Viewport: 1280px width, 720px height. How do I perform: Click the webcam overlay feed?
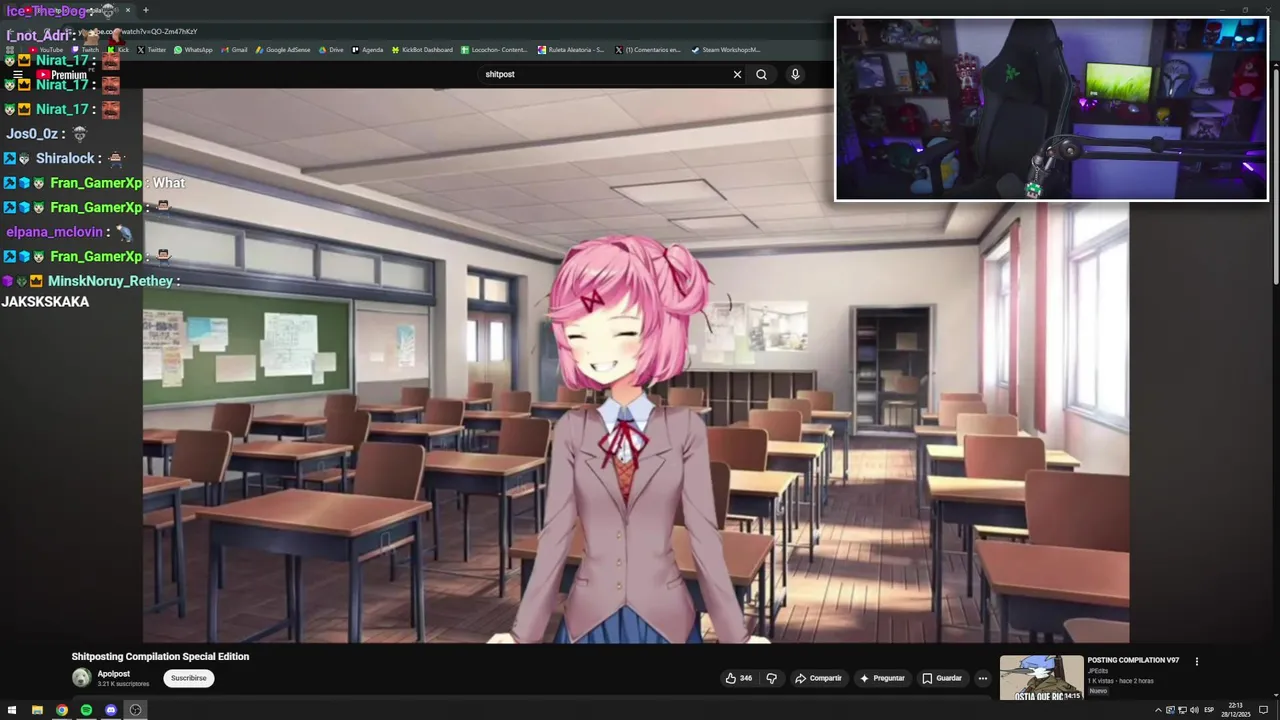click(x=1051, y=108)
